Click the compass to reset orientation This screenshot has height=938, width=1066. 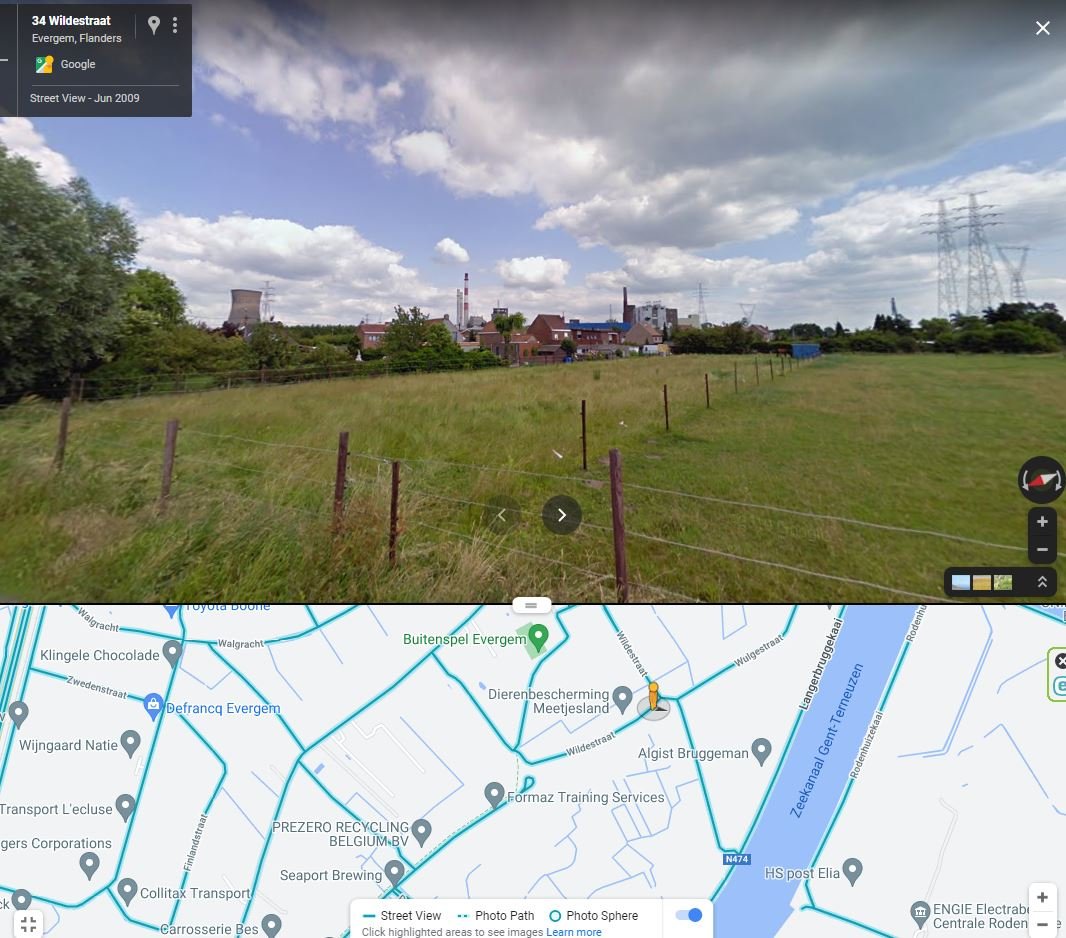coord(1042,480)
